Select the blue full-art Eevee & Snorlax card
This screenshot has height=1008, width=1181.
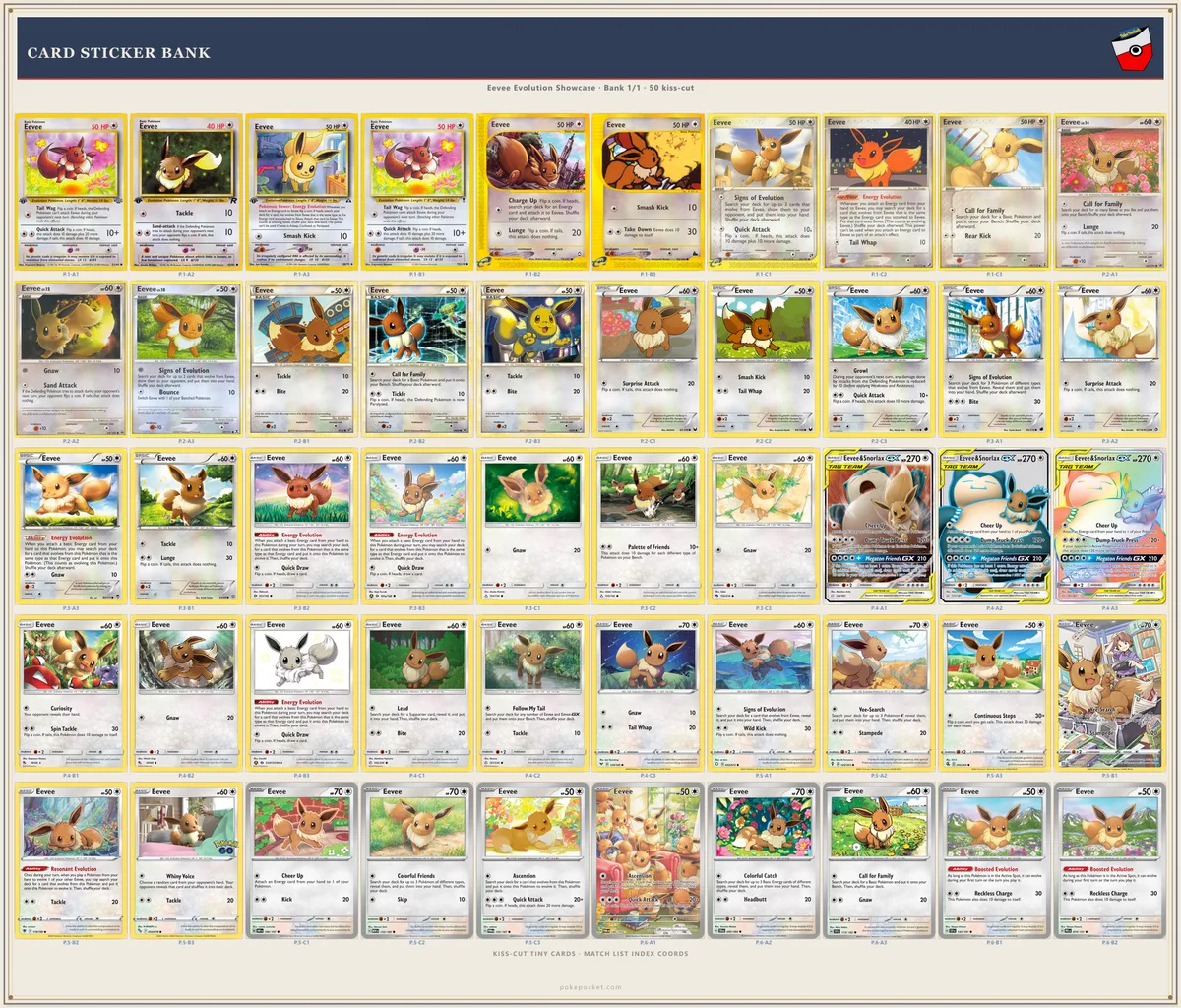coord(994,527)
